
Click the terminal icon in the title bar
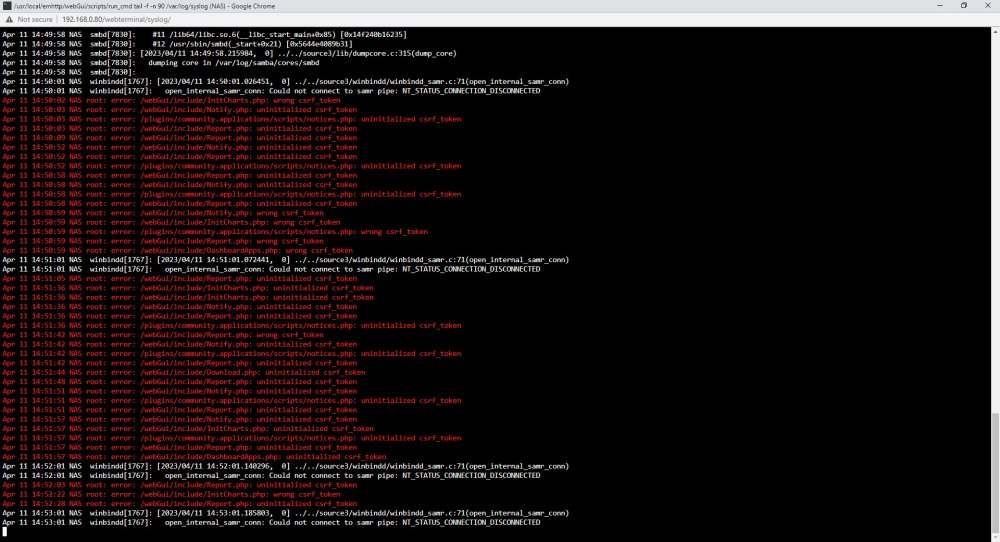click(7, 6)
